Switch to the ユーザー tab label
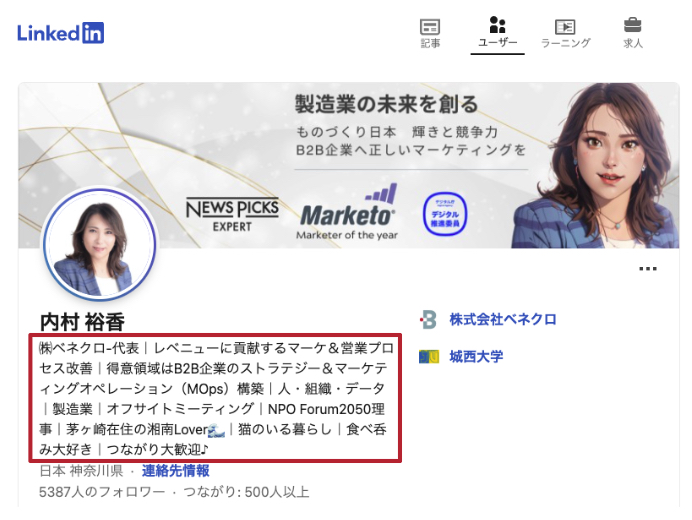The image size is (692, 520). coord(497,42)
